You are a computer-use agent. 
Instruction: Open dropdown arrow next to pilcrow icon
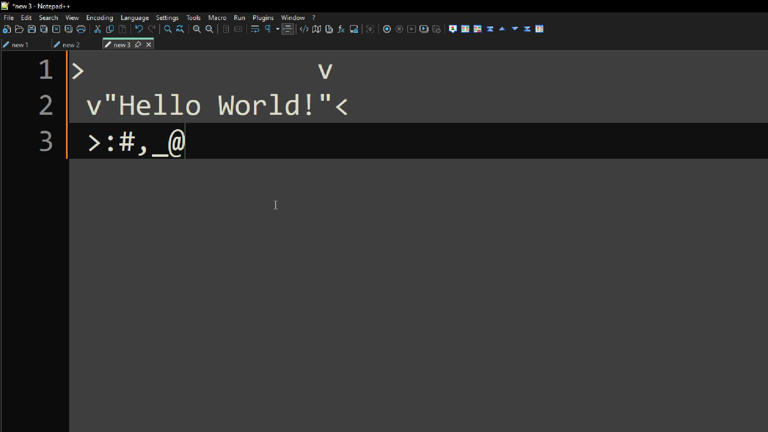click(x=277, y=29)
